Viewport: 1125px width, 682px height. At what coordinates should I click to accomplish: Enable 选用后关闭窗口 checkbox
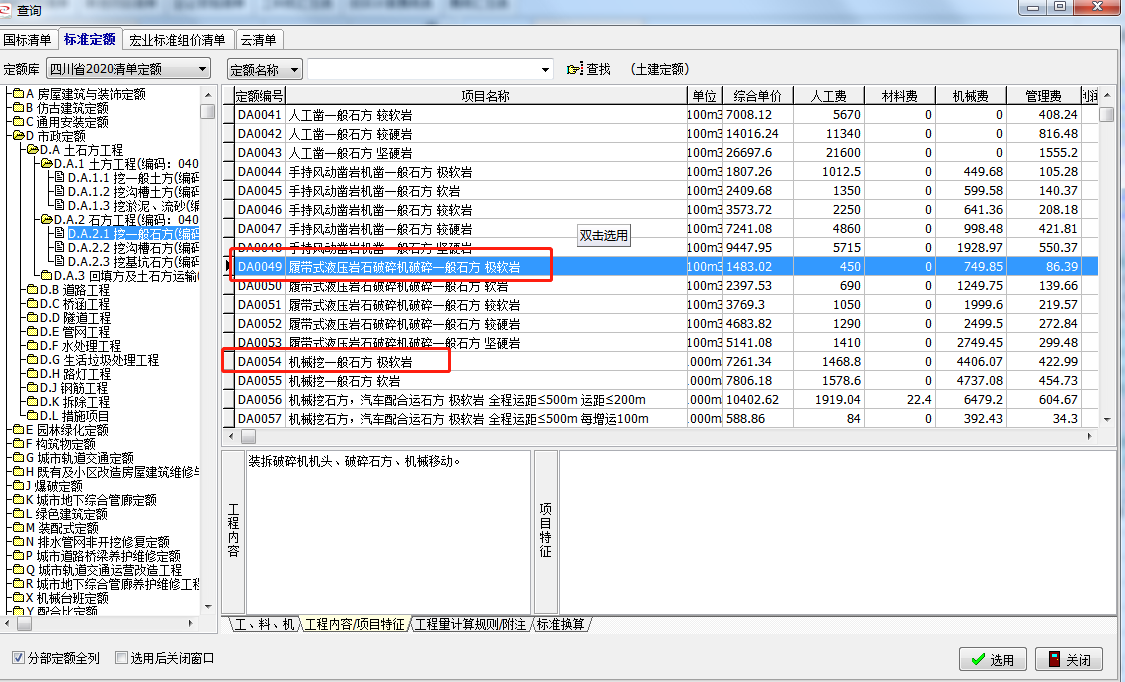(x=121, y=658)
